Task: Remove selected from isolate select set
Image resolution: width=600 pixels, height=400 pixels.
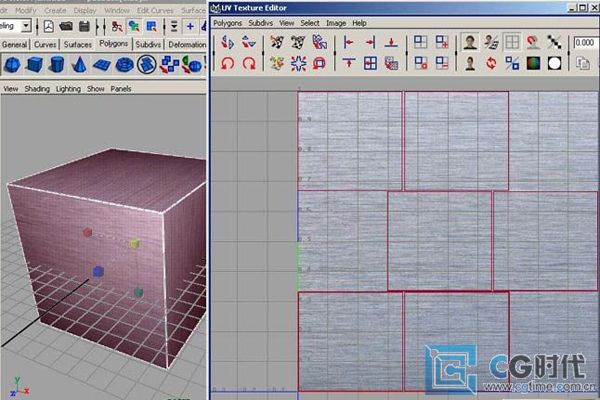Action: pos(442,63)
